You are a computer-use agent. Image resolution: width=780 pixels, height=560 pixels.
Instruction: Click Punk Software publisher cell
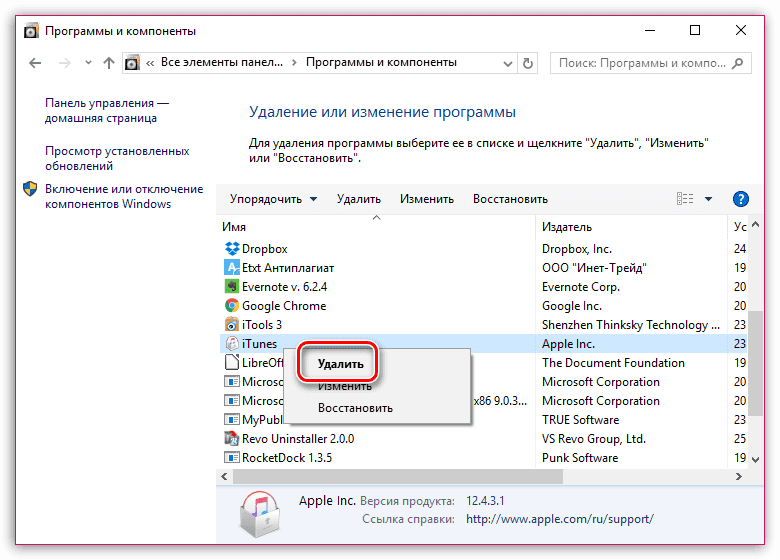(580, 458)
